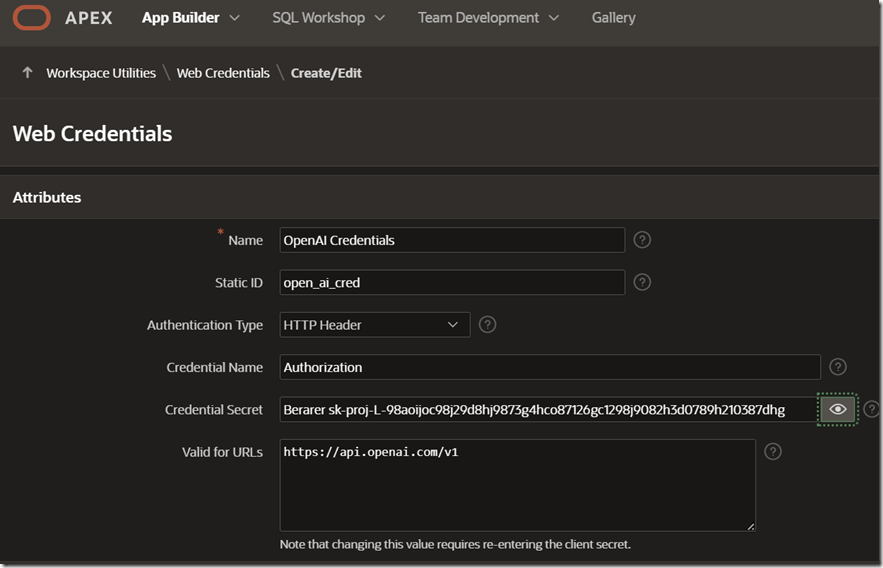
Task: Open help for Credential Secret field
Action: tap(871, 409)
